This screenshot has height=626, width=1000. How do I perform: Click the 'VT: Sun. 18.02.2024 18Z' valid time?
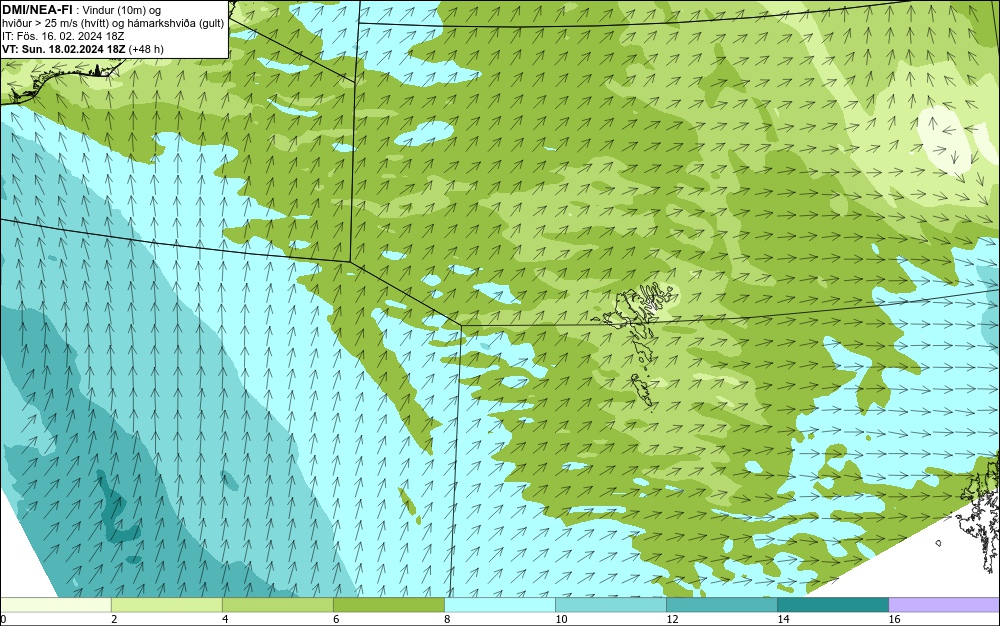[x=64, y=49]
